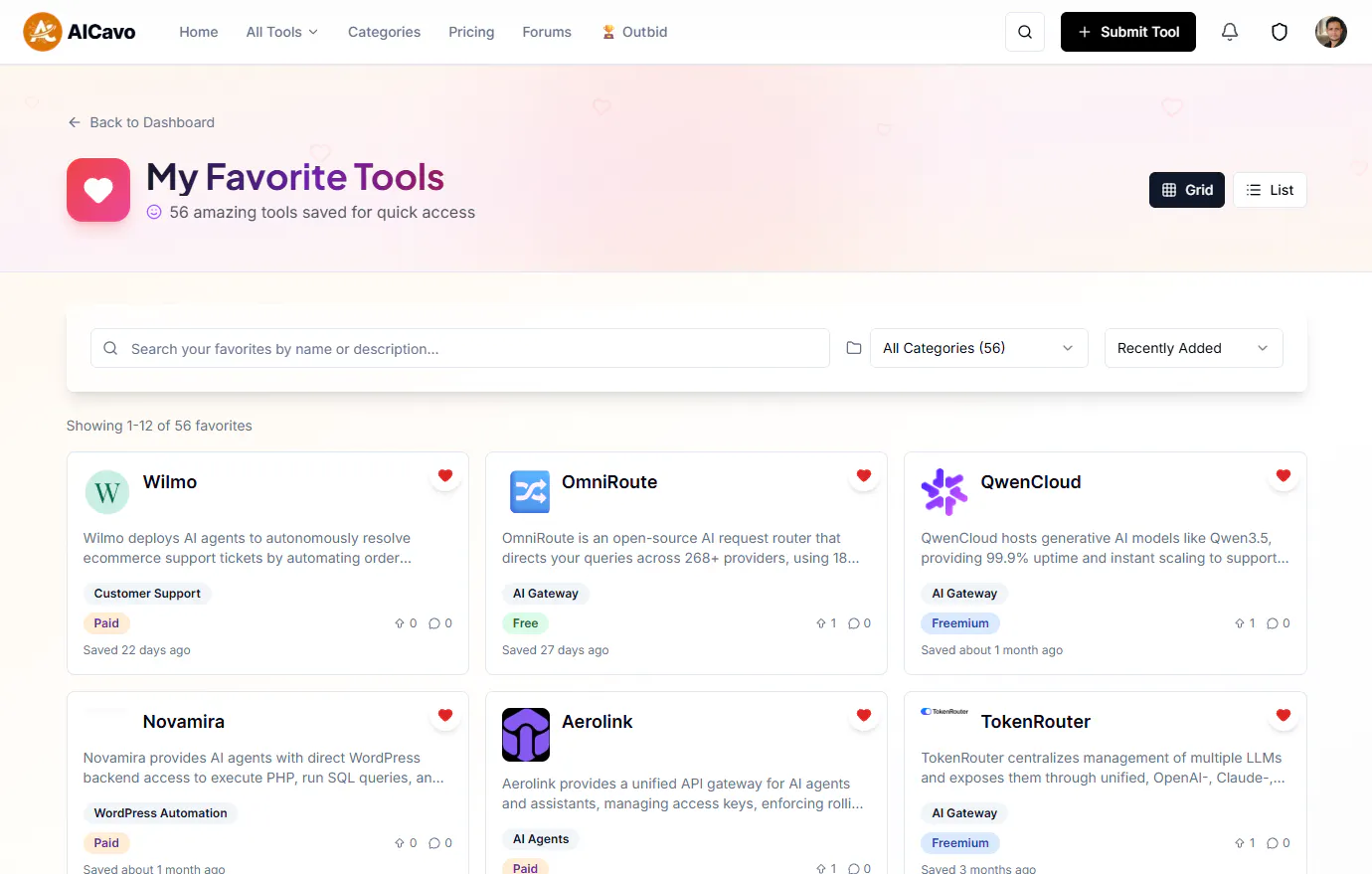Open comments on the QwenCloud card
The image size is (1372, 874).
(1279, 623)
